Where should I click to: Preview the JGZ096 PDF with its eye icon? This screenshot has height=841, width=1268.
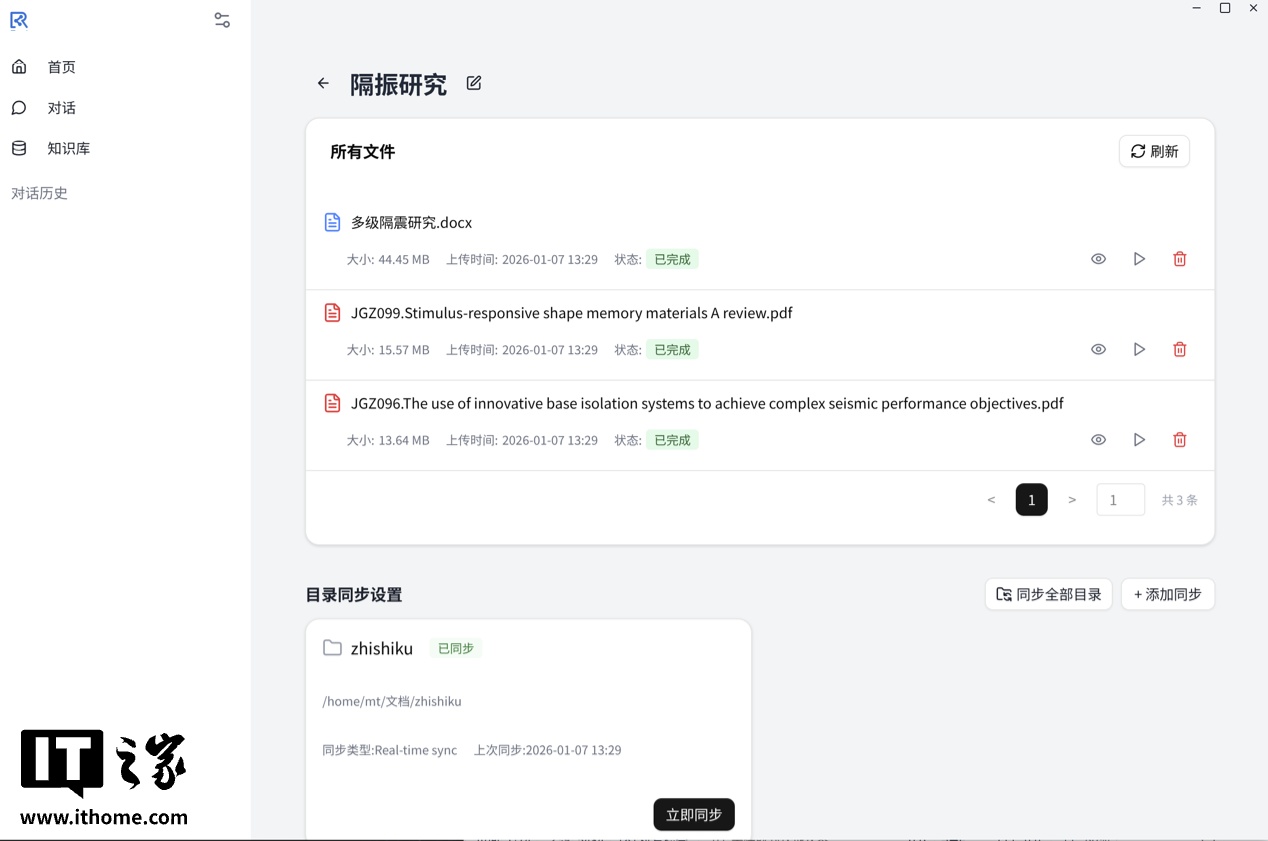coord(1098,439)
